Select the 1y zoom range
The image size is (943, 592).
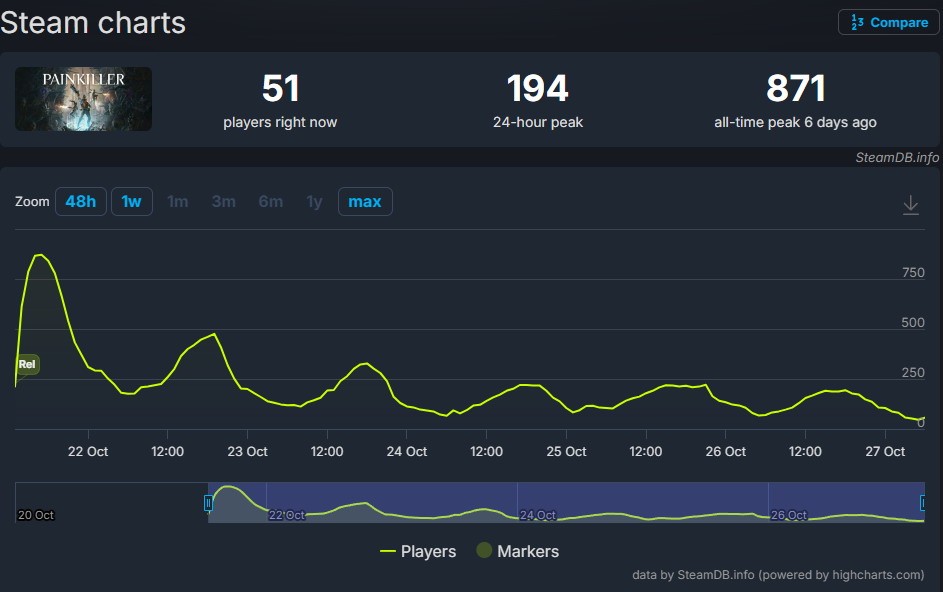(x=313, y=201)
